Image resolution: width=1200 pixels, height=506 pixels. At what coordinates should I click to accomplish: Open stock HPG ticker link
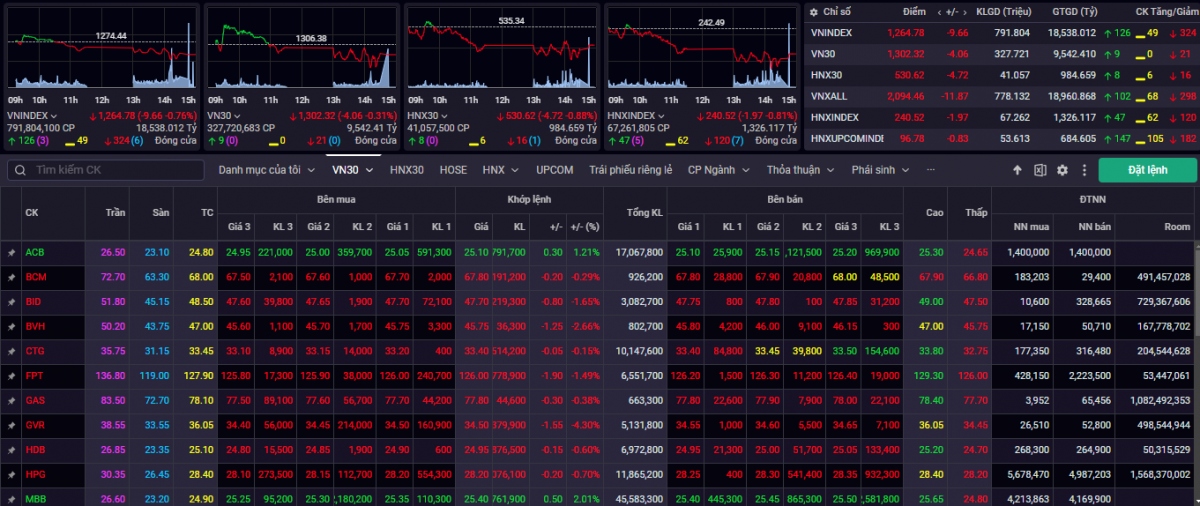click(35, 474)
